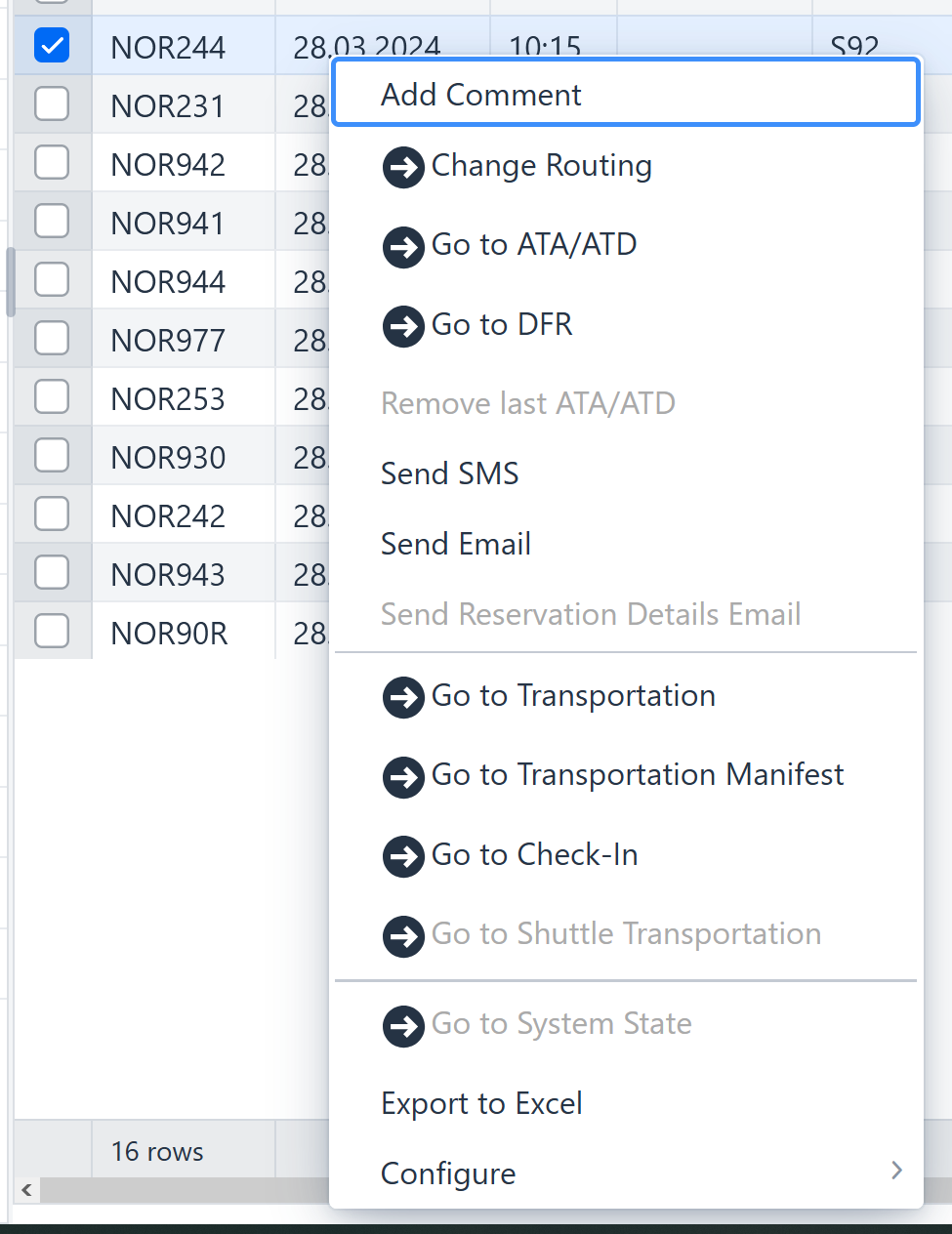Click the Go to Shuttle Transportation arrow icon
The width and height of the screenshot is (952, 1234).
[x=402, y=935]
